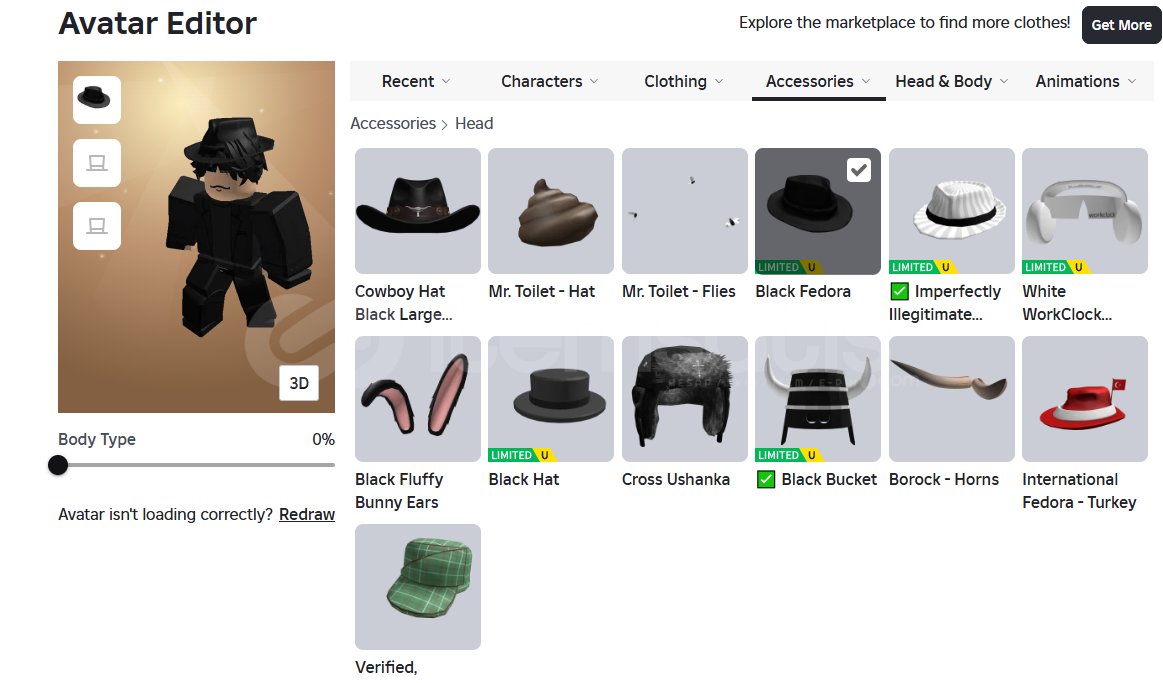1163x683 pixels.
Task: Select the Imperfectly Illegitimate white fedora tile
Action: tap(952, 211)
